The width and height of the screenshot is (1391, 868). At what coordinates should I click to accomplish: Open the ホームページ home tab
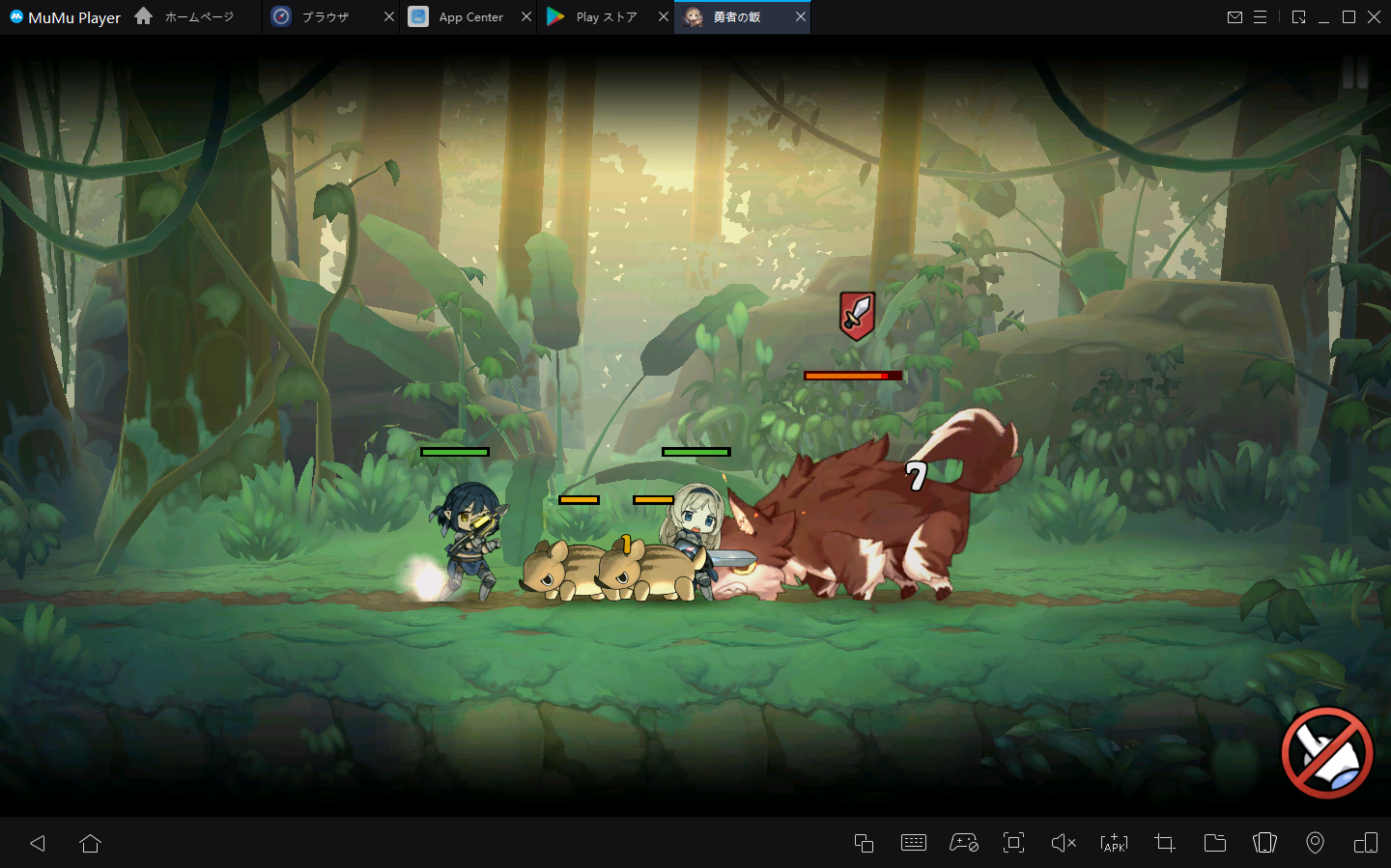tap(185, 16)
